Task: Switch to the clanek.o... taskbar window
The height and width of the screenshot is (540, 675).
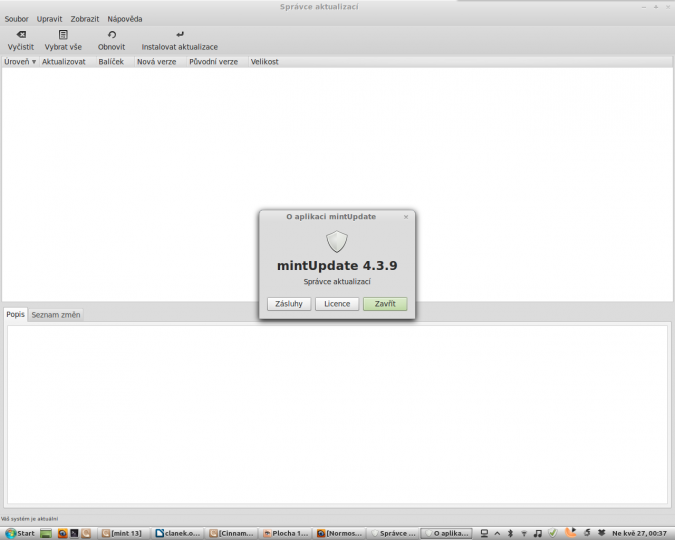Action: 178,534
